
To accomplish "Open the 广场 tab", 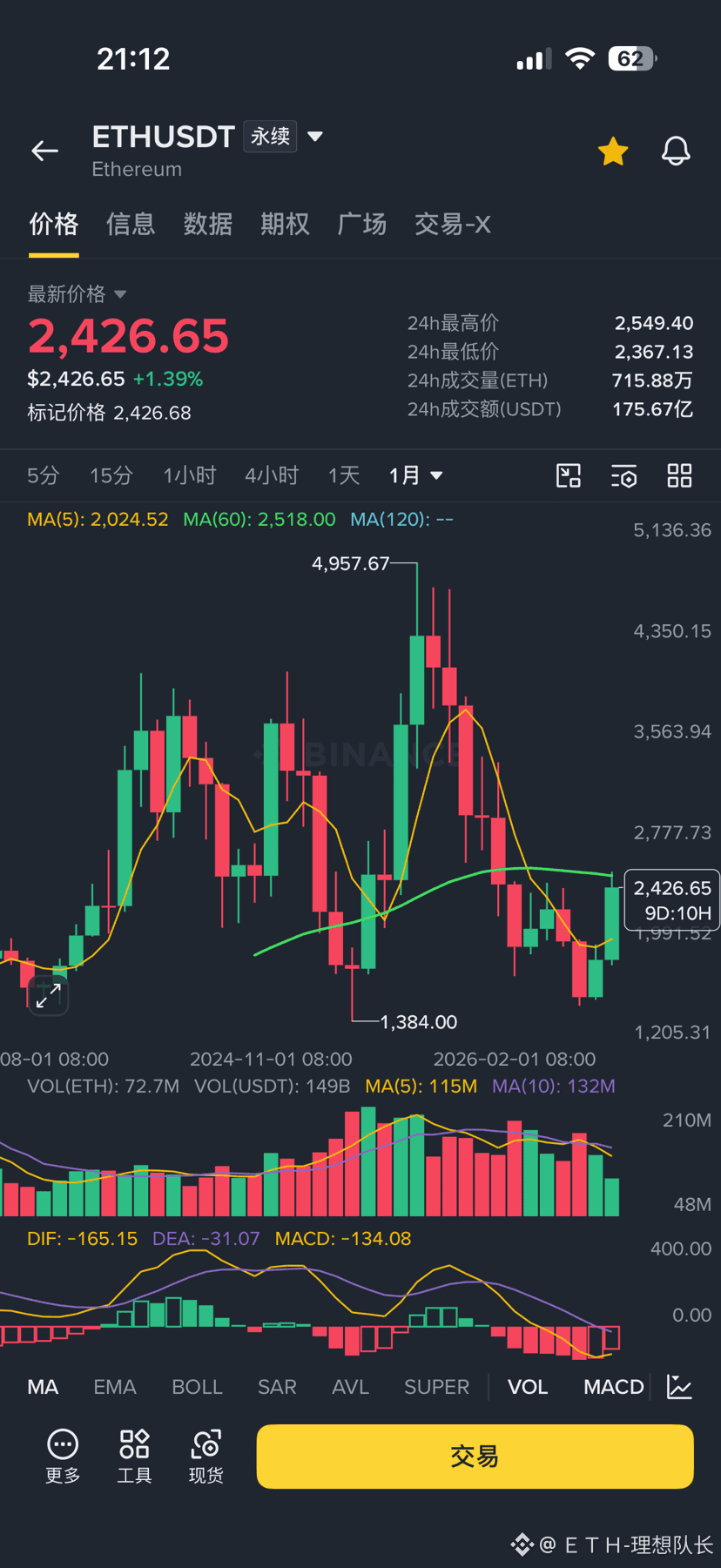I will pyautogui.click(x=362, y=224).
